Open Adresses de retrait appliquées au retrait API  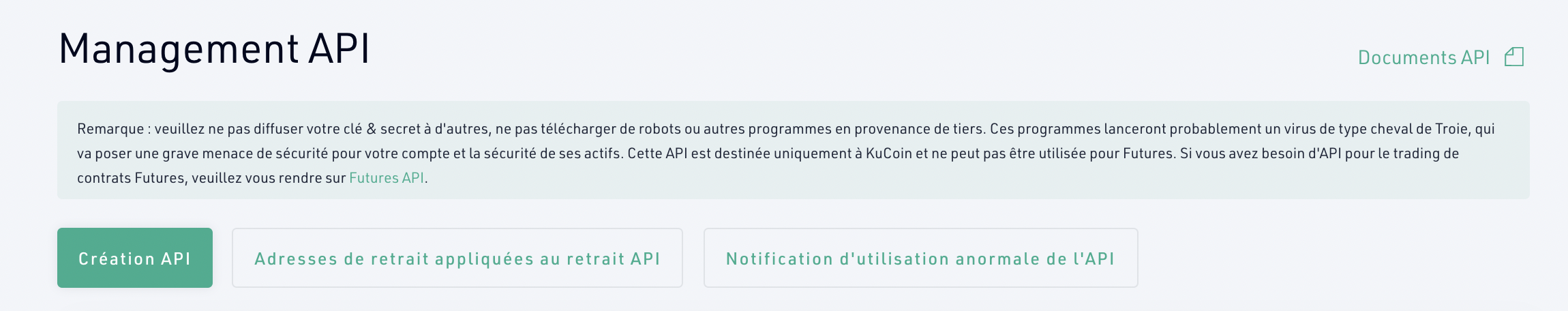(x=457, y=258)
